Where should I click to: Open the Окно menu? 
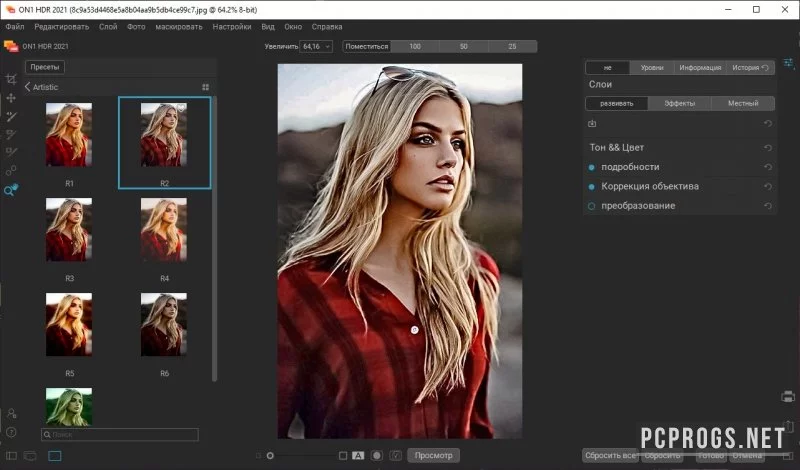click(x=293, y=27)
